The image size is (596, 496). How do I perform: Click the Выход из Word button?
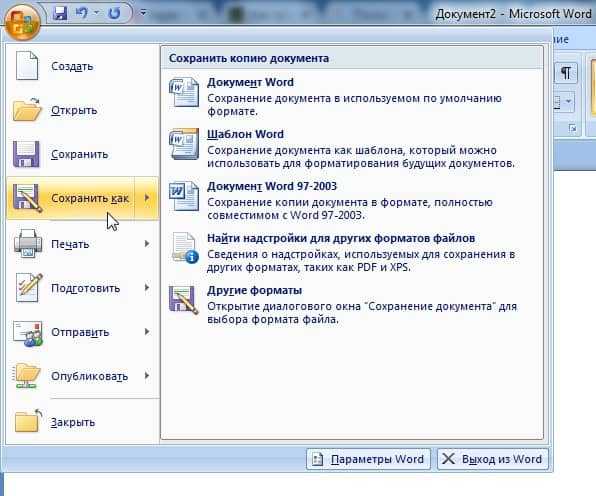tap(493, 459)
